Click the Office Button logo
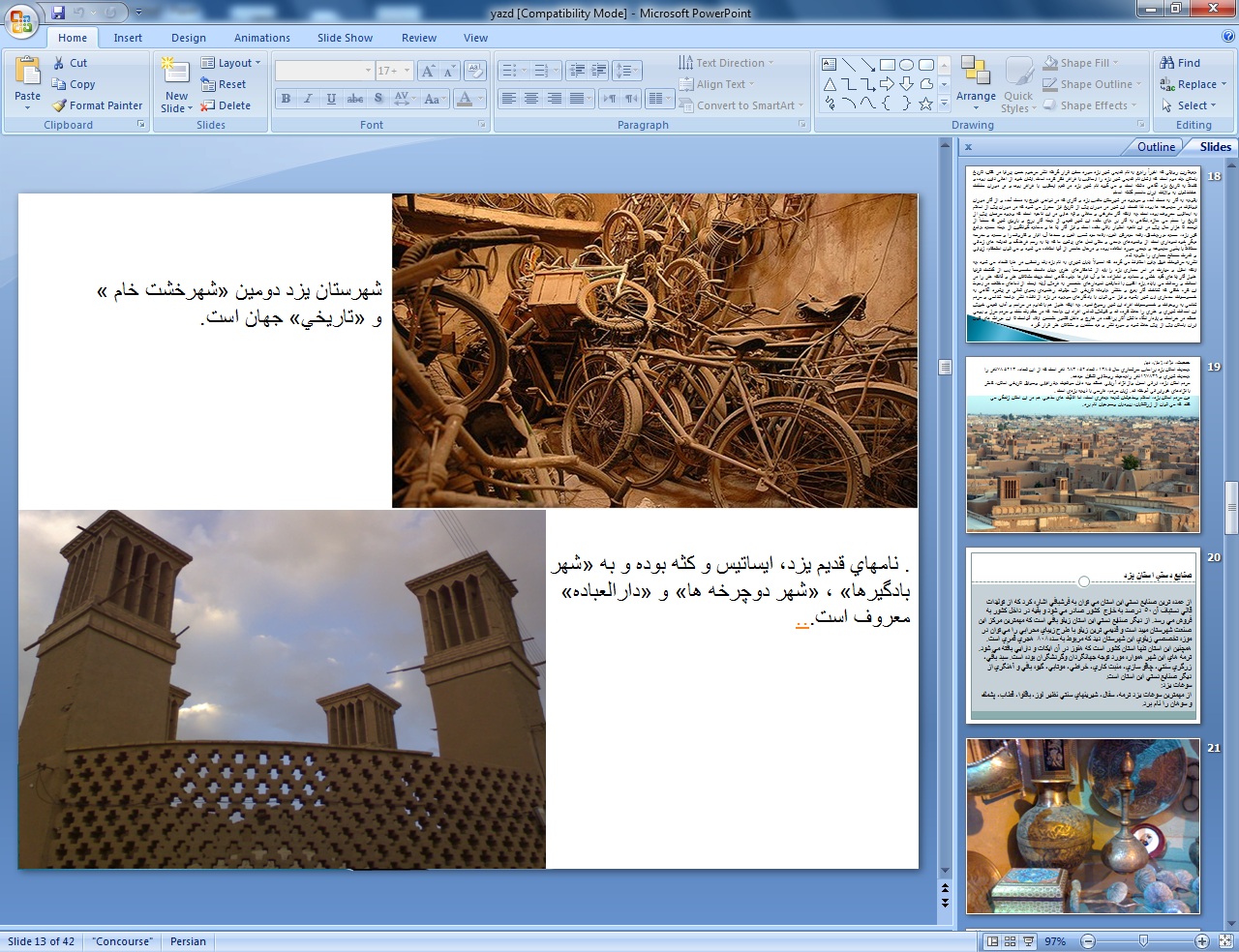The height and width of the screenshot is (952, 1239). point(21,20)
